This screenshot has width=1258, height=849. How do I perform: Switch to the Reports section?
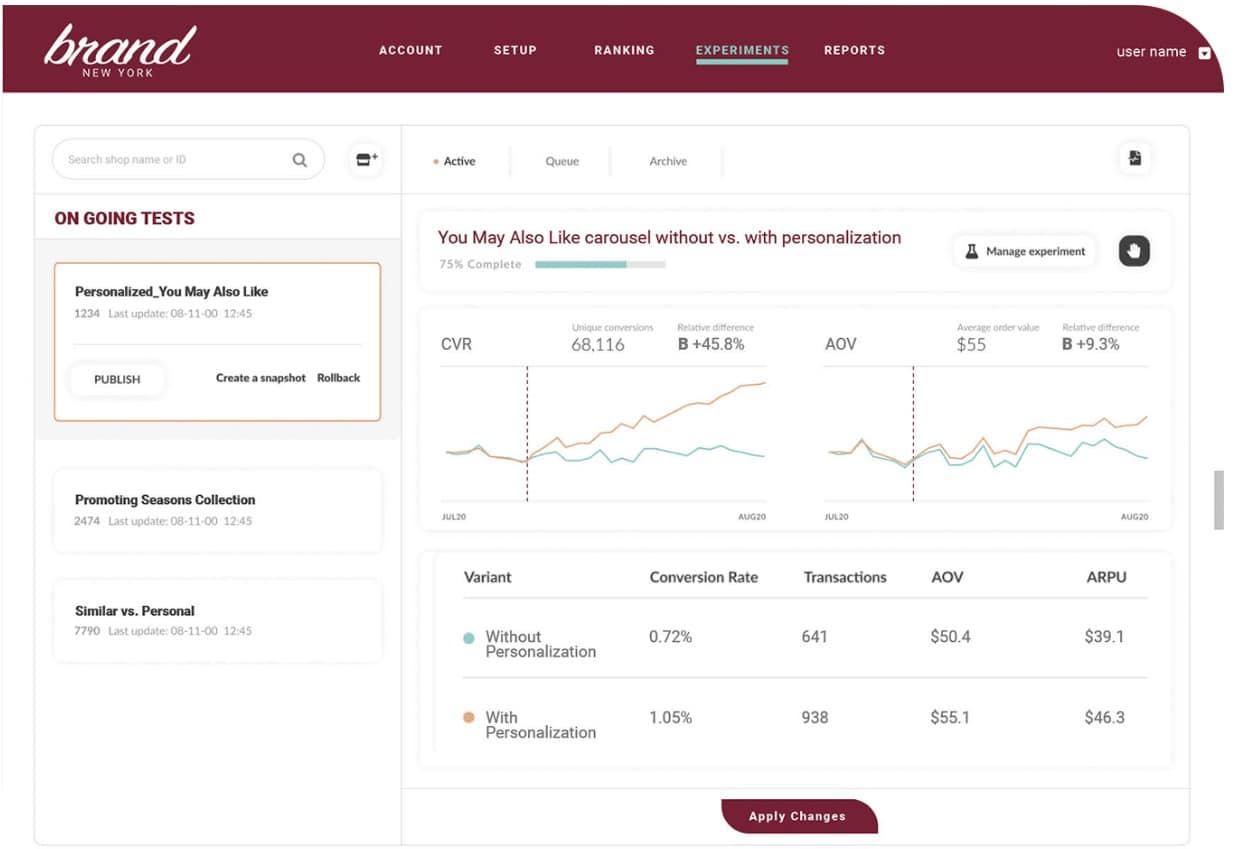pyautogui.click(x=854, y=50)
